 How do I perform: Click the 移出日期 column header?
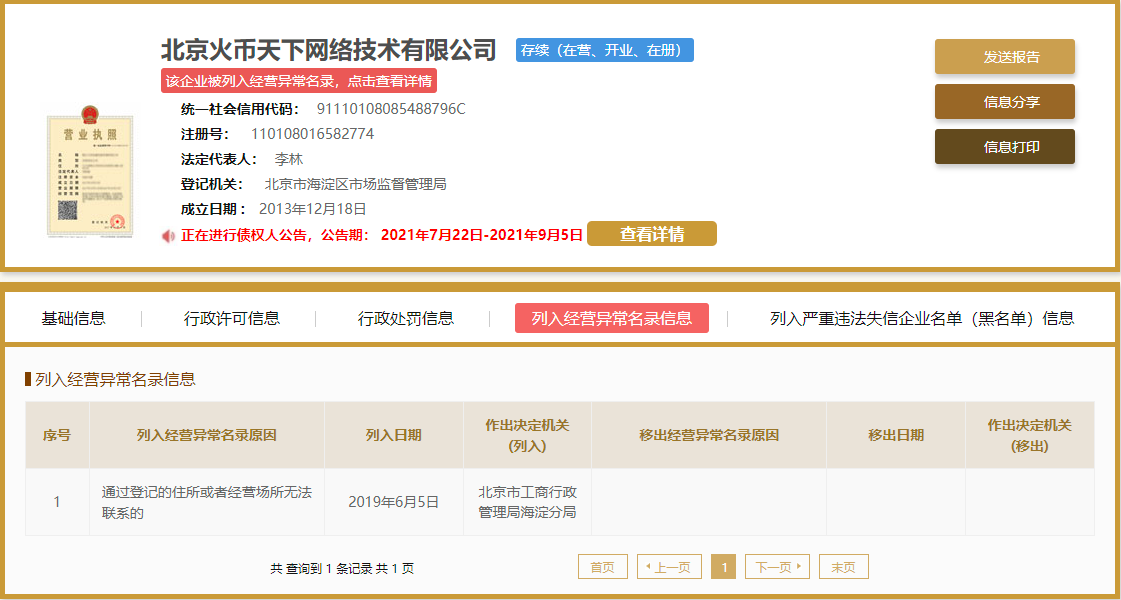[896, 435]
